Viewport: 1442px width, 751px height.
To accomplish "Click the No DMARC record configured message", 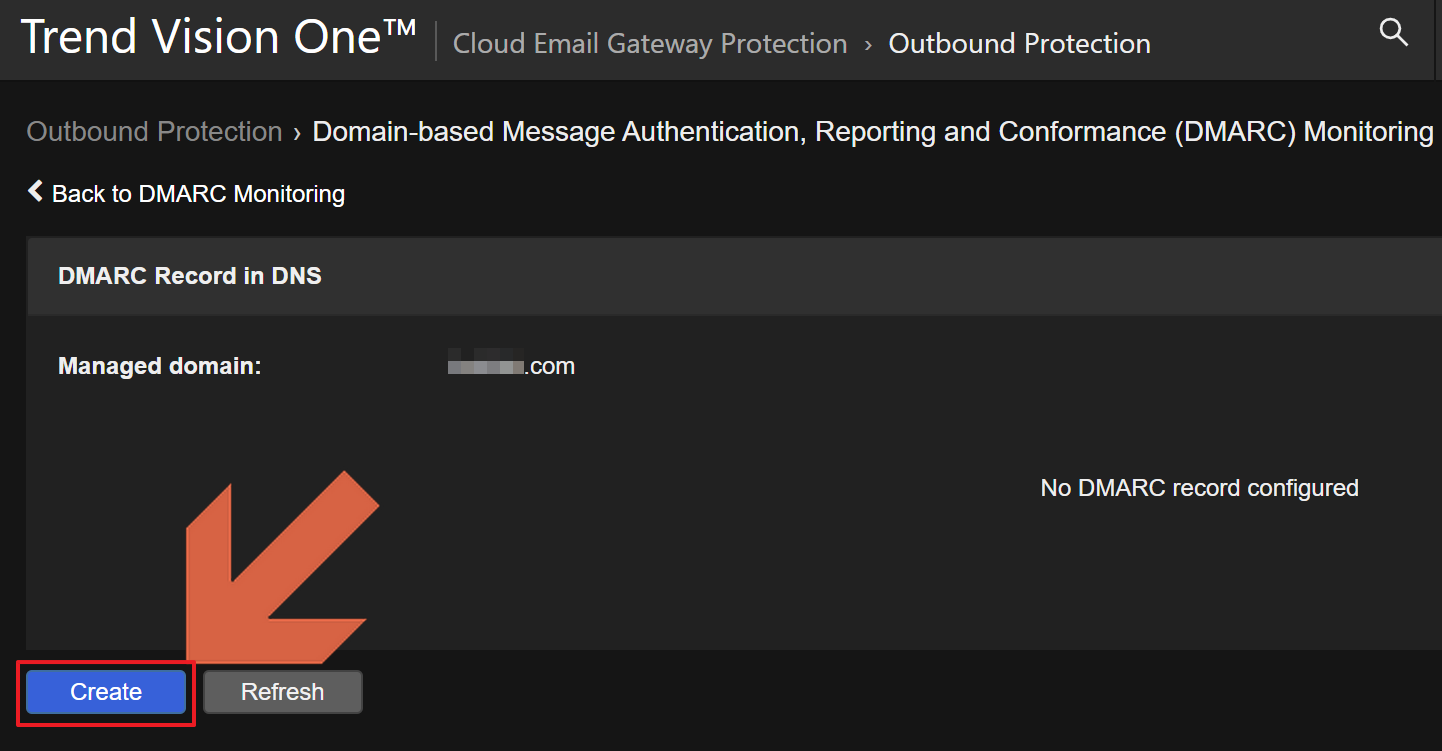I will tap(1199, 488).
